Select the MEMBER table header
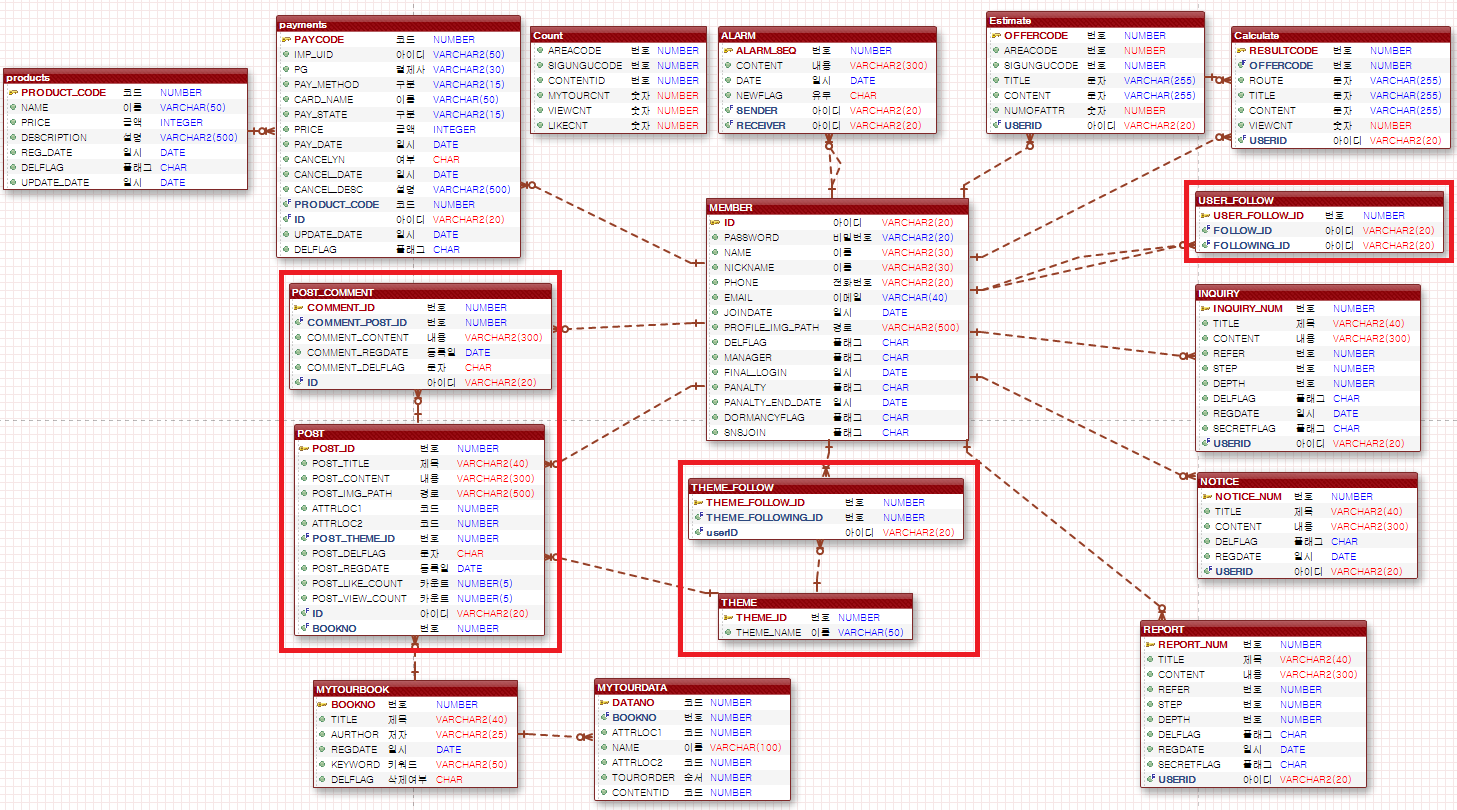The width and height of the screenshot is (1457, 810). pos(837,207)
